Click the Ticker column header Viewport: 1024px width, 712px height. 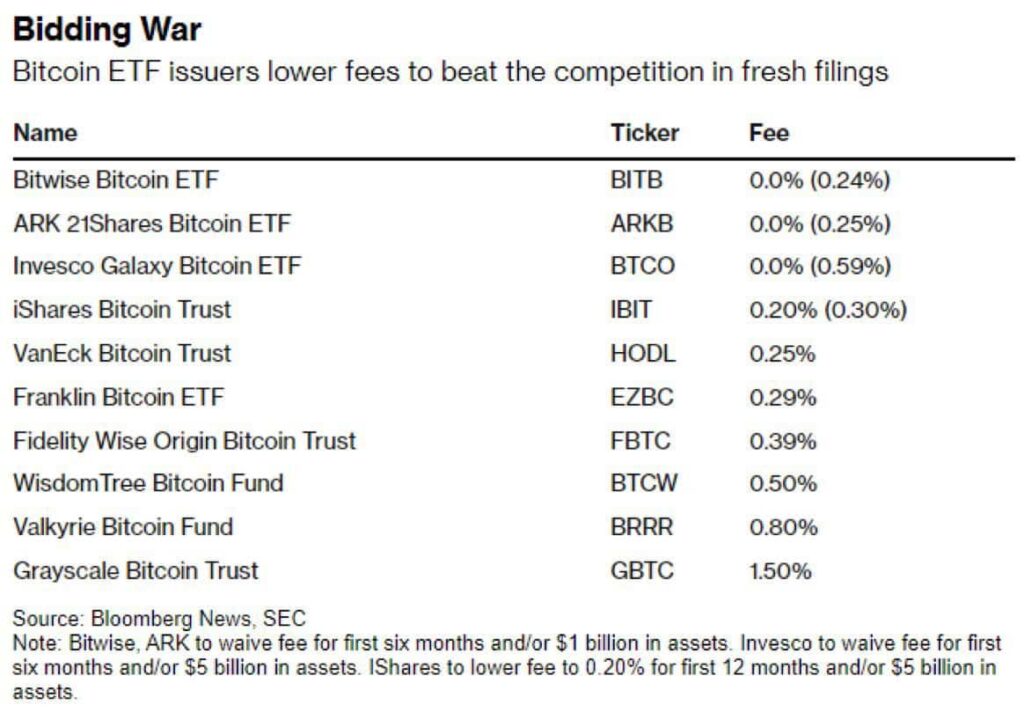[x=644, y=133]
